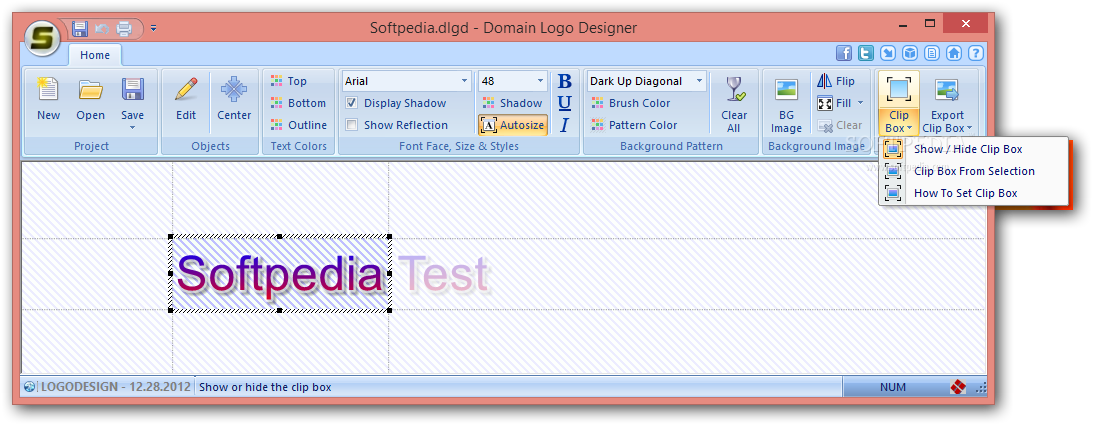This screenshot has height=425, width=1093.
Task: Flip the background image
Action: (836, 81)
